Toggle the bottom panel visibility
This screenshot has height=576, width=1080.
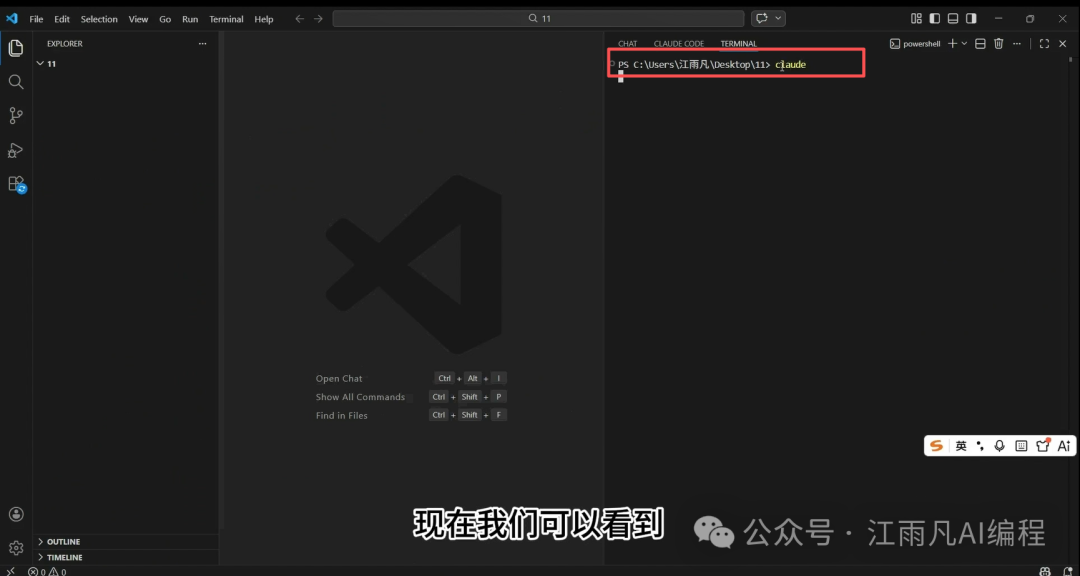tap(953, 19)
